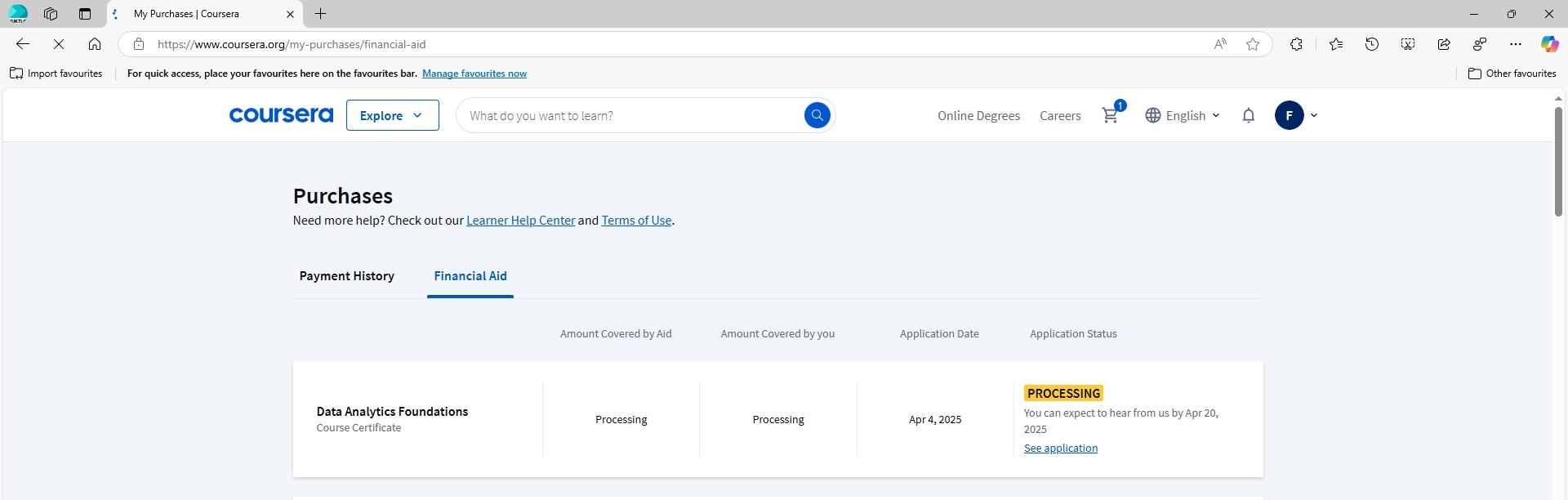Open the workspaces icon in title bar
This screenshot has height=500, width=1568.
click(51, 14)
